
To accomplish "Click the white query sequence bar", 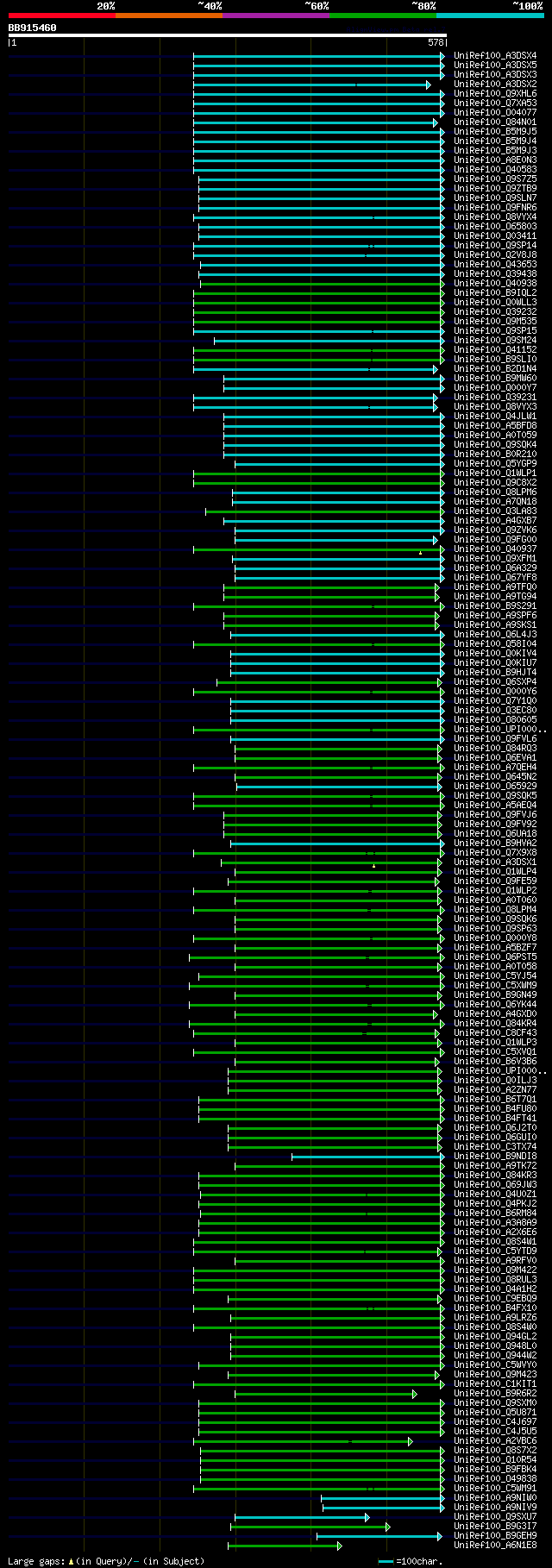I will pyautogui.click(x=228, y=35).
